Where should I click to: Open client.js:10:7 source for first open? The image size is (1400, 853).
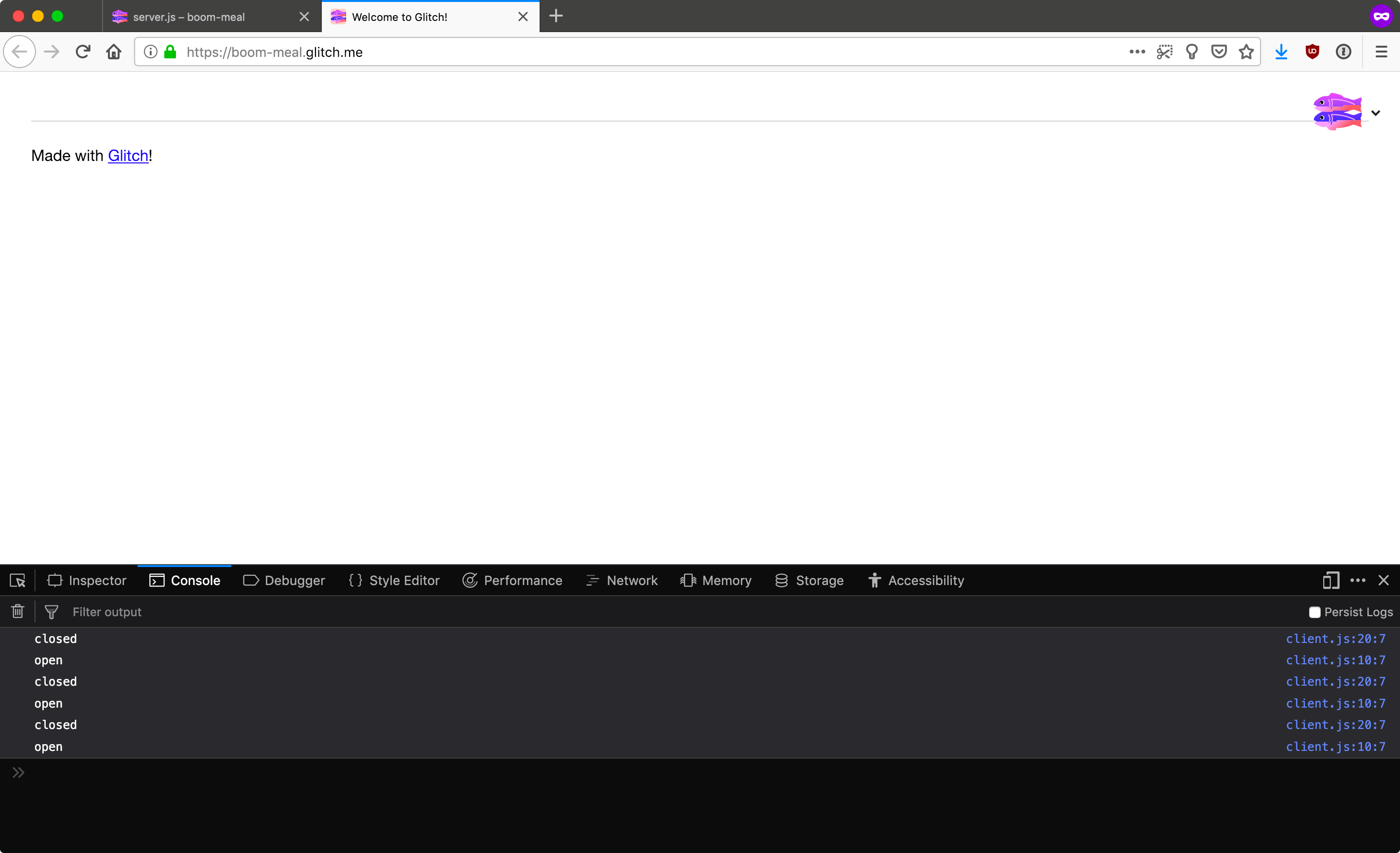coord(1335,660)
